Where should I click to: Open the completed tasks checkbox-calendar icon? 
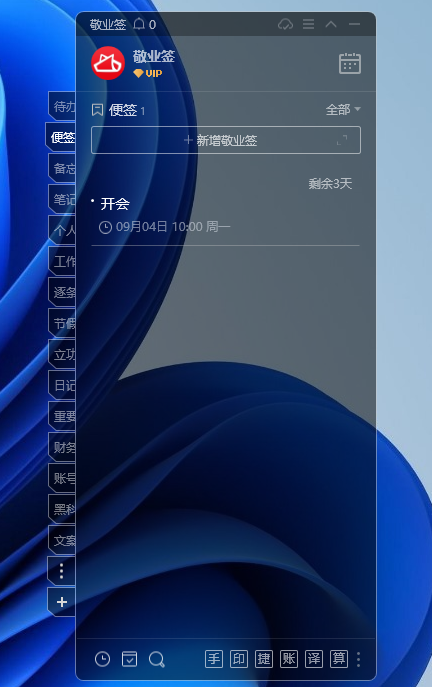[129, 659]
